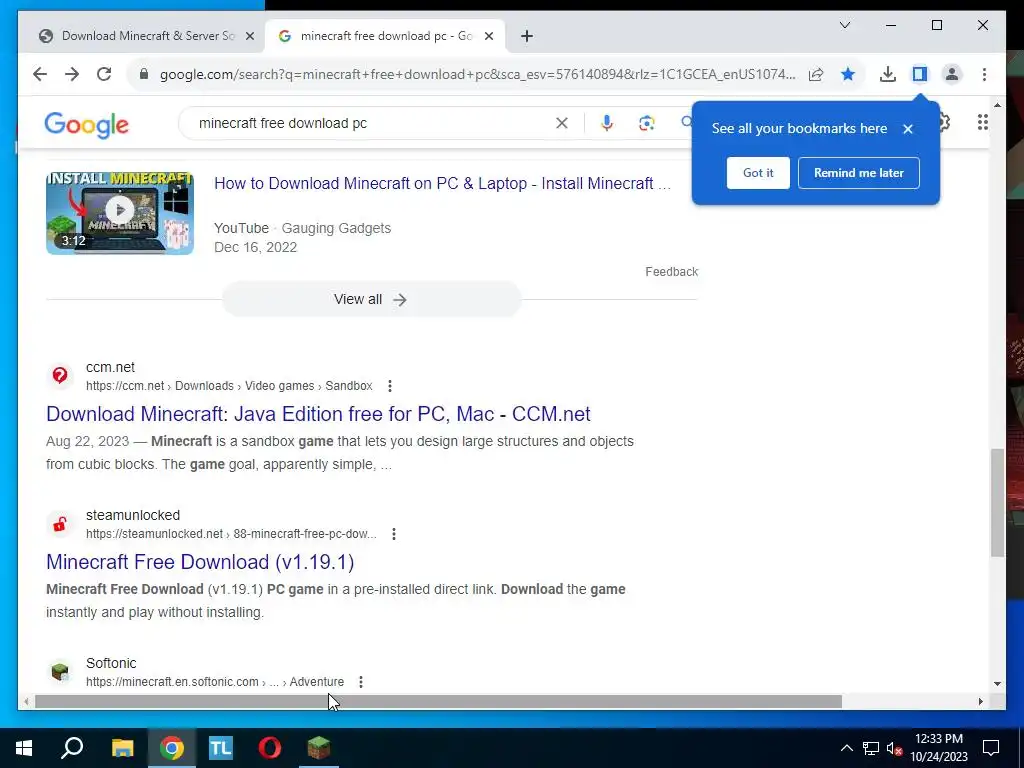The height and width of the screenshot is (768, 1024).
Task: Choose Remind me later
Action: coord(859,173)
